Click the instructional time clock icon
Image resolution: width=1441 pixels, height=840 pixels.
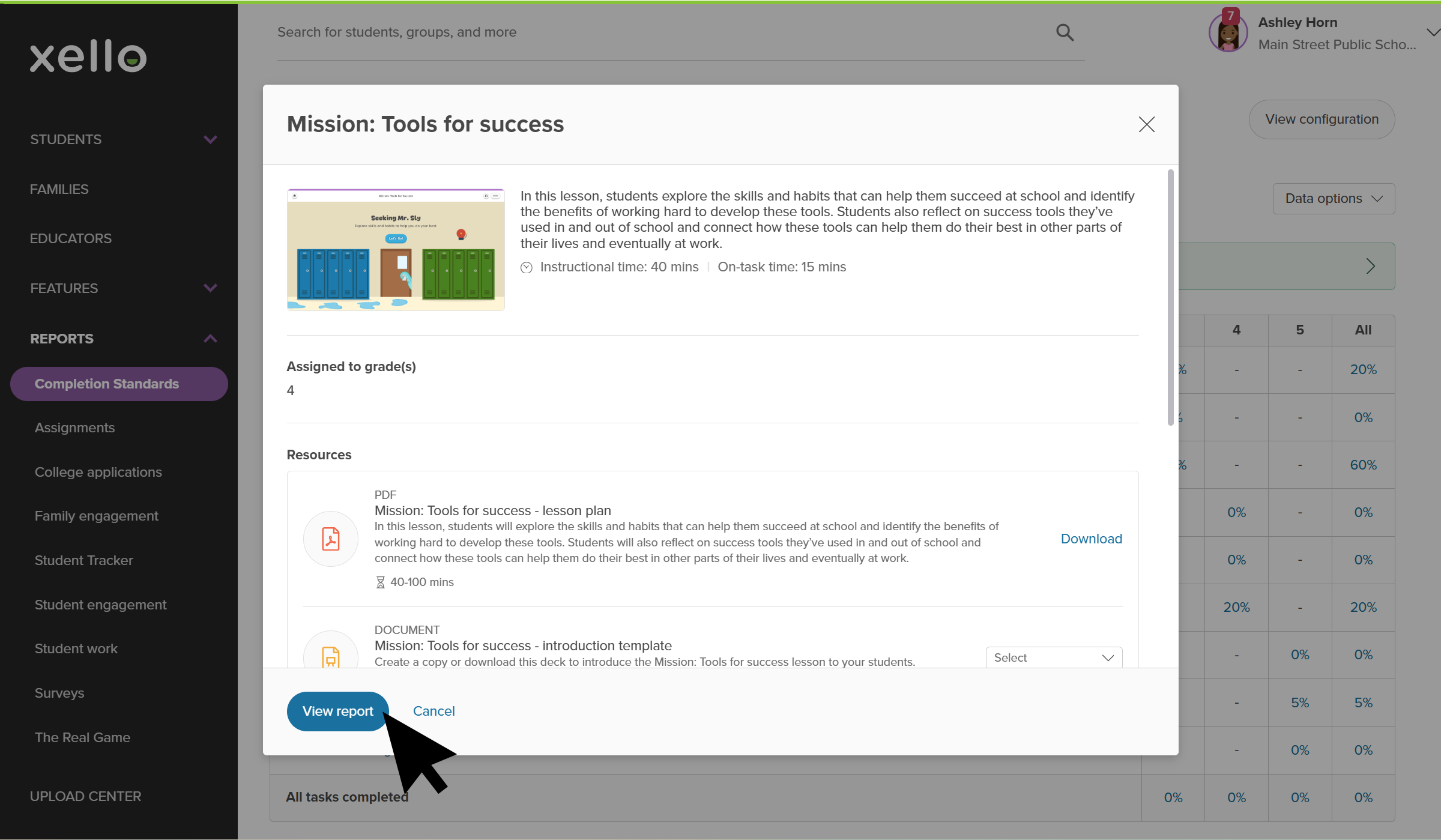tap(527, 268)
